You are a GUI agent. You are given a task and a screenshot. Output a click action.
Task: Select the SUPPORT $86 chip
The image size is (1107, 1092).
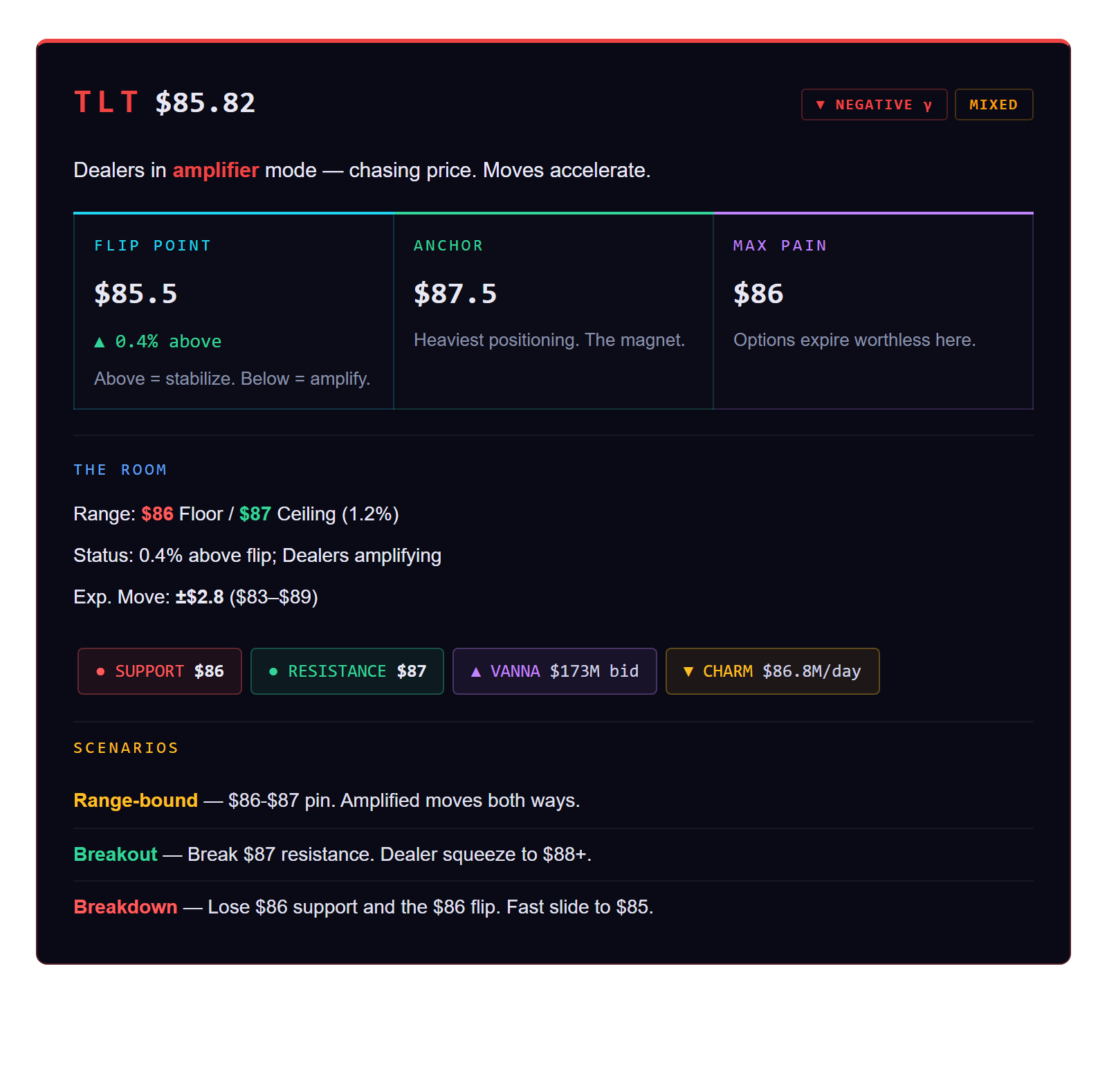coord(160,671)
